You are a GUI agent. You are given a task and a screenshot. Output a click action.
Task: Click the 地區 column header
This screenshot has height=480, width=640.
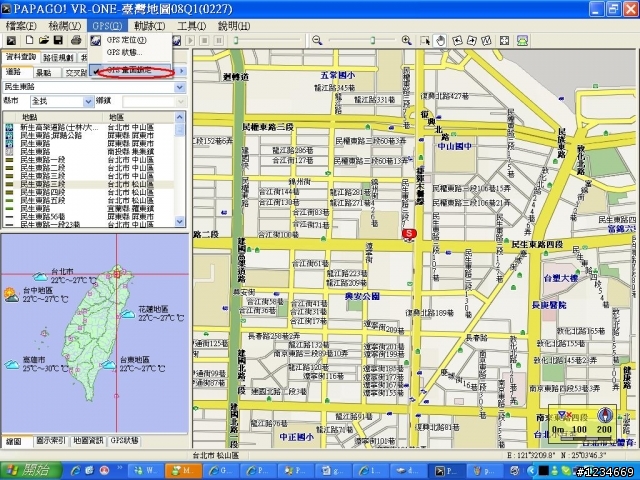(139, 117)
